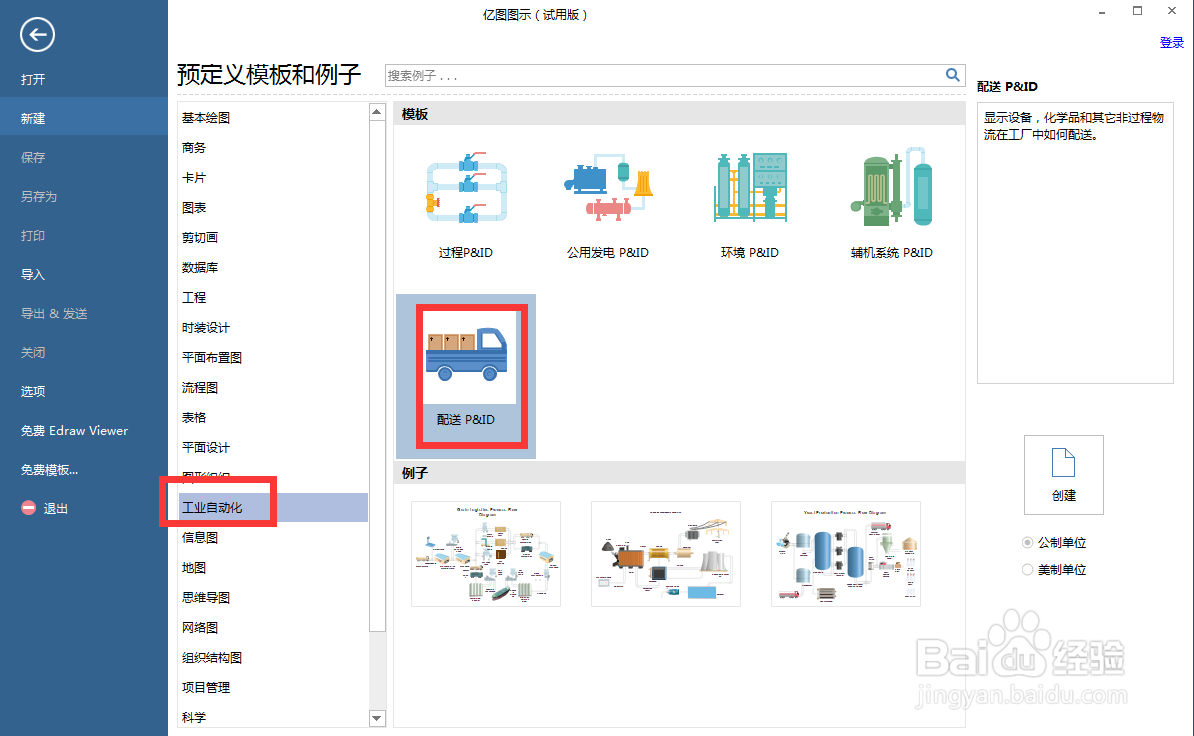The width and height of the screenshot is (1194, 736).
Task: Open the third example diagram thumbnail
Action: [x=845, y=553]
